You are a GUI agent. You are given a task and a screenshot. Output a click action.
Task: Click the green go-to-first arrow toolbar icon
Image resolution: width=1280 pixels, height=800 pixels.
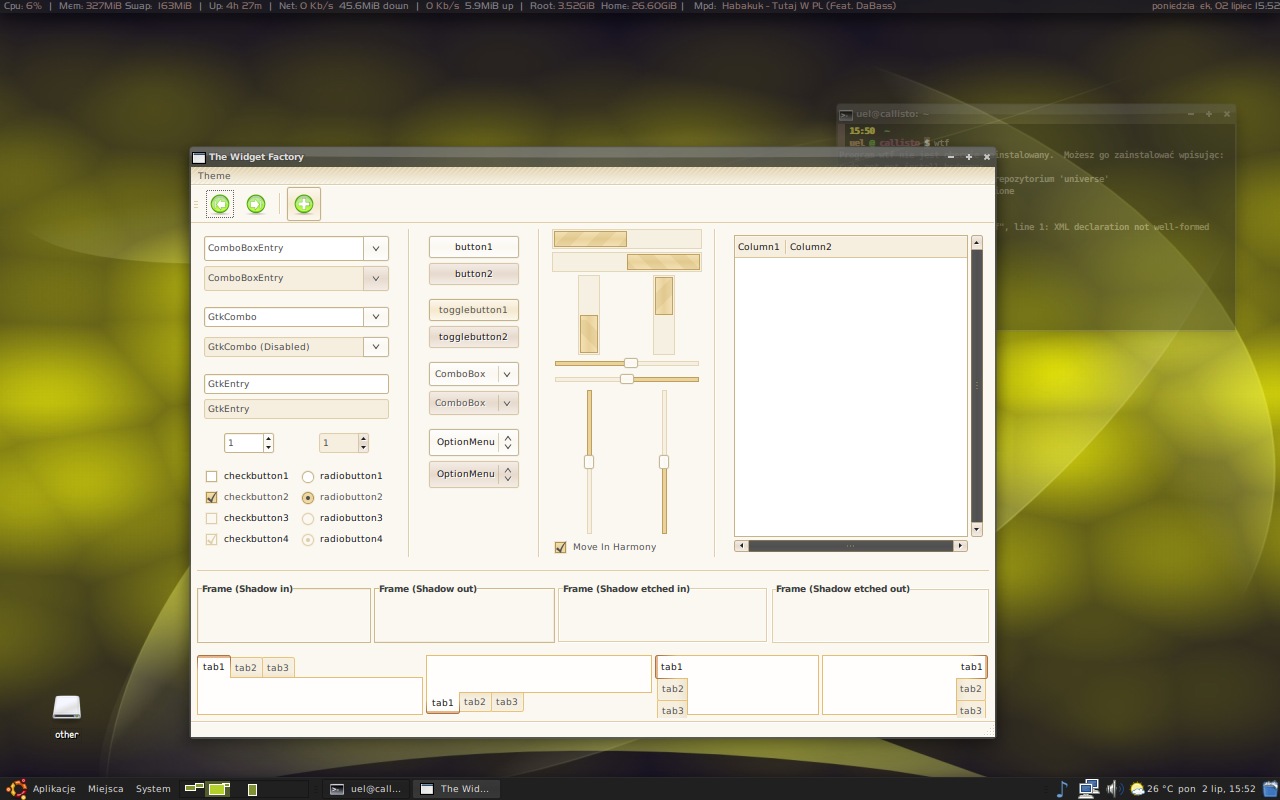click(220, 204)
